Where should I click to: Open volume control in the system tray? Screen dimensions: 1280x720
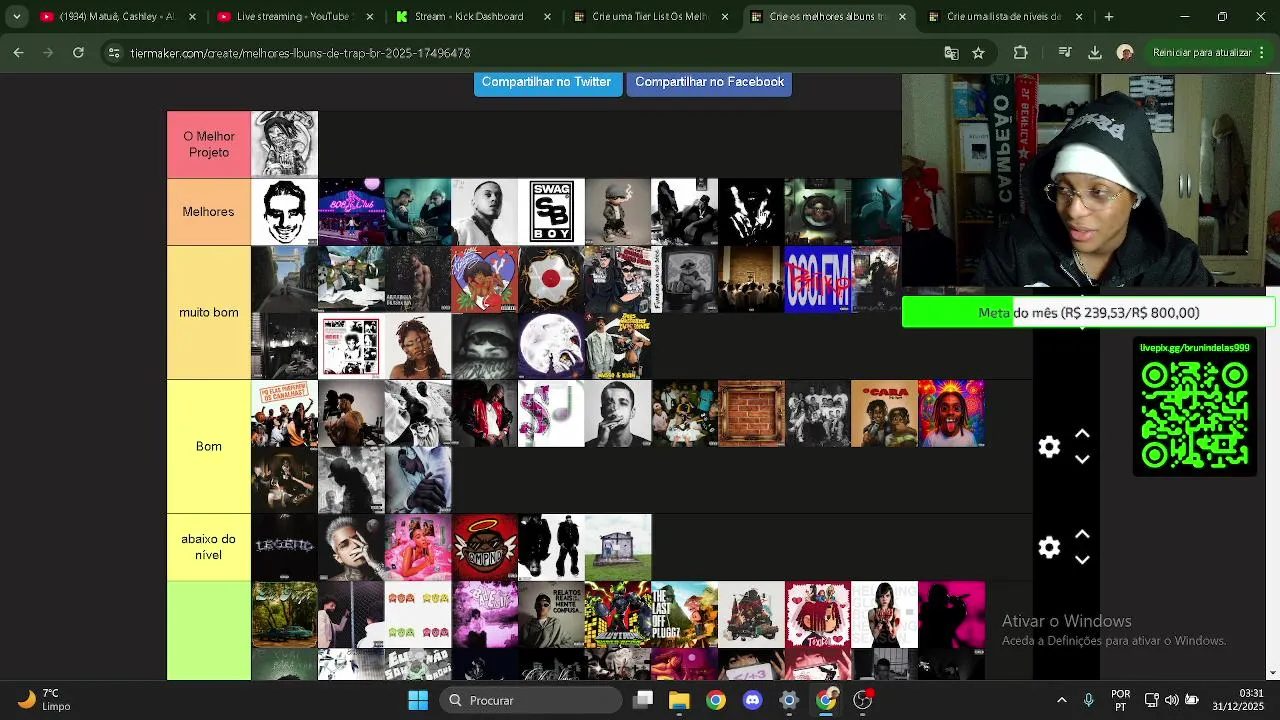[x=1171, y=700]
